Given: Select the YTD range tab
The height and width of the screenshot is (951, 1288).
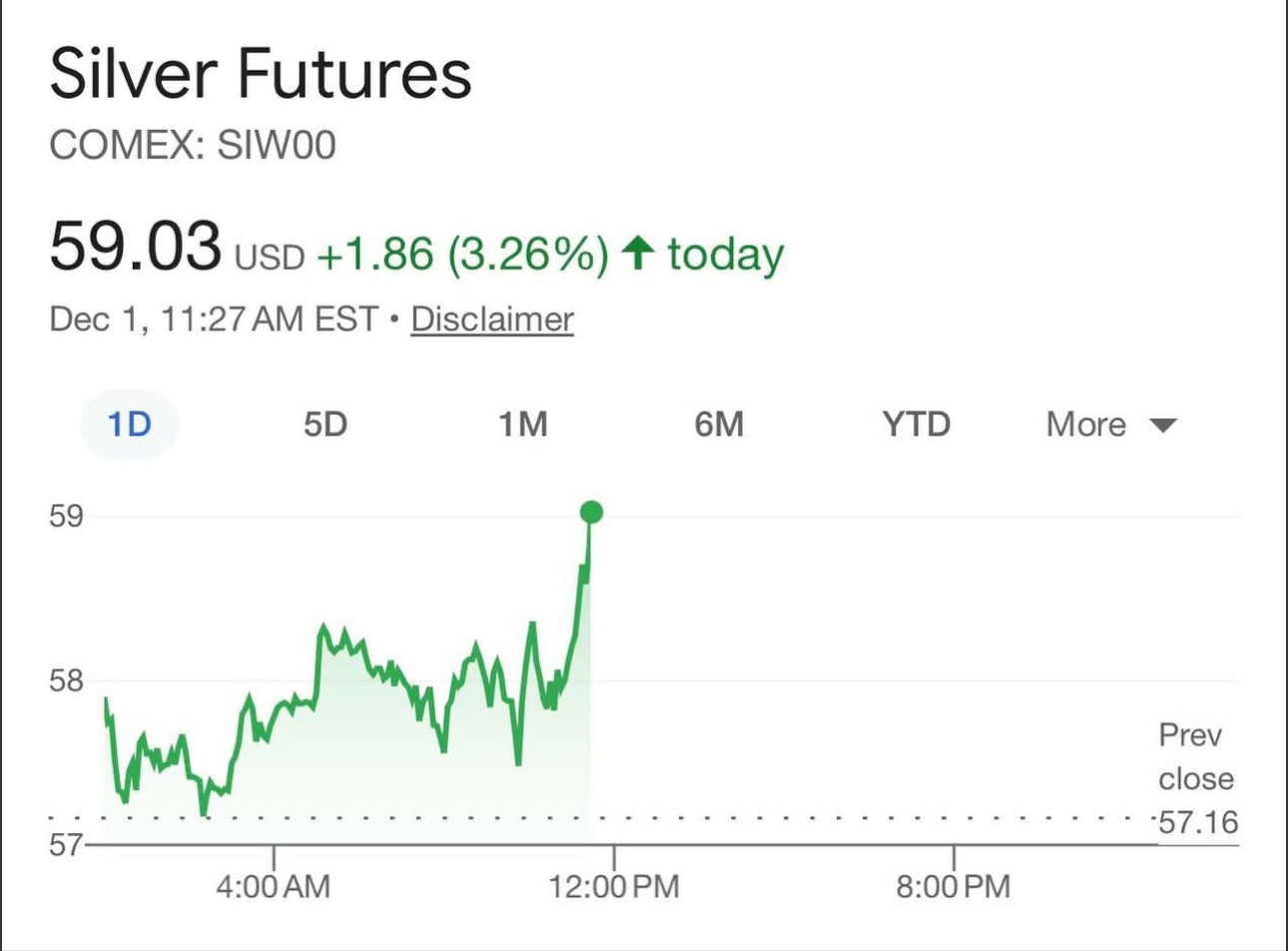Looking at the screenshot, I should point(916,425).
